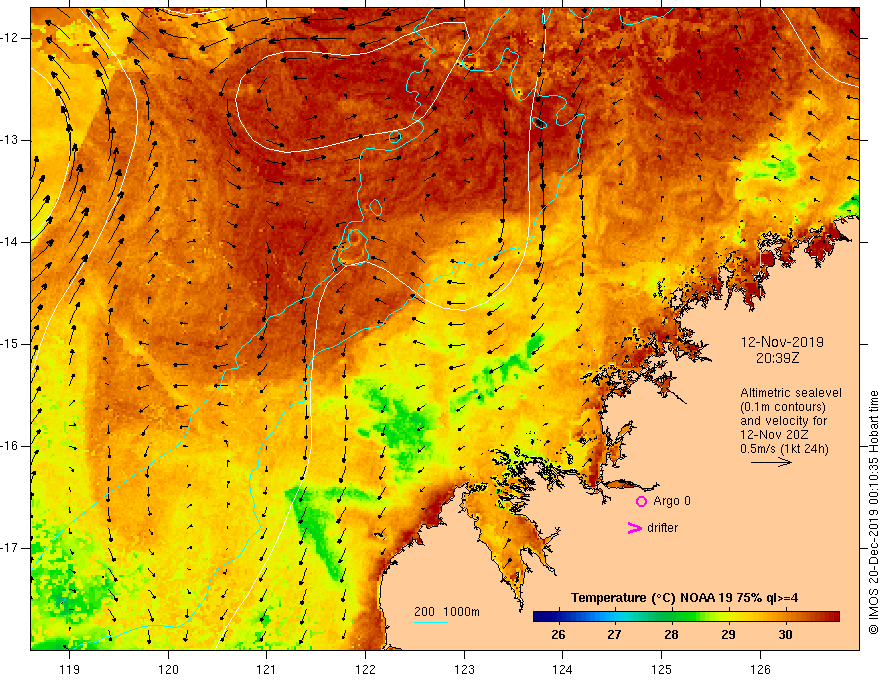
Task: Click the latitude axis label -14
Action: [x=10, y=242]
